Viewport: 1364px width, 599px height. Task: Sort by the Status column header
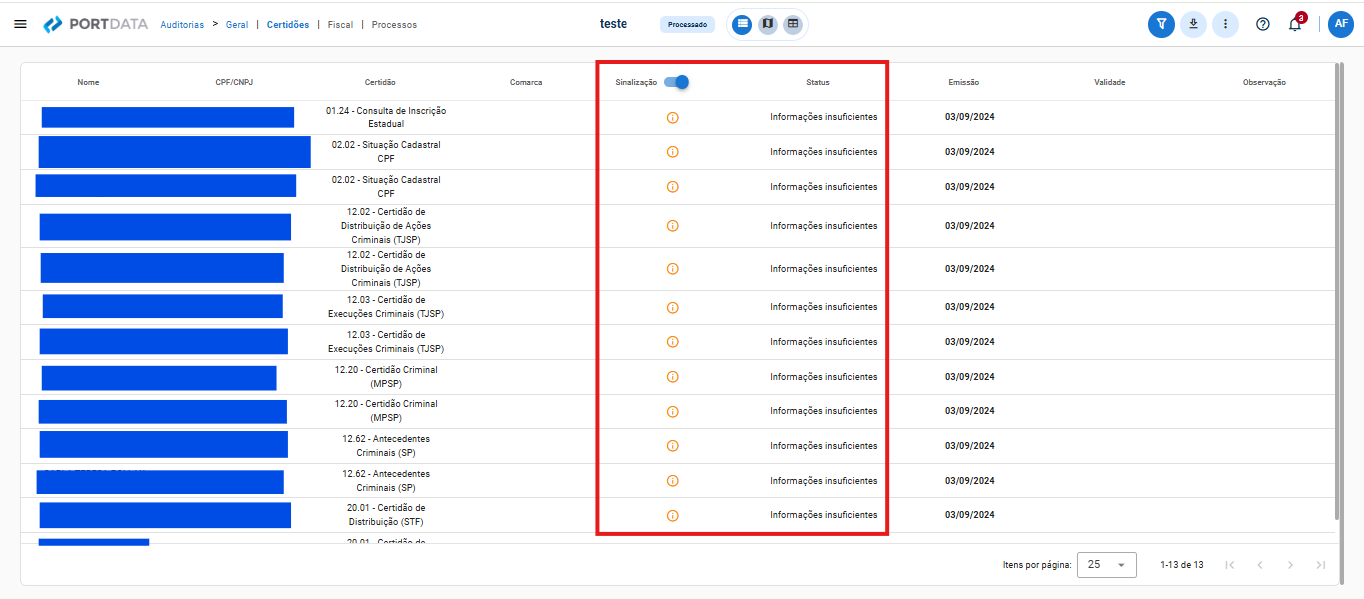(x=818, y=82)
